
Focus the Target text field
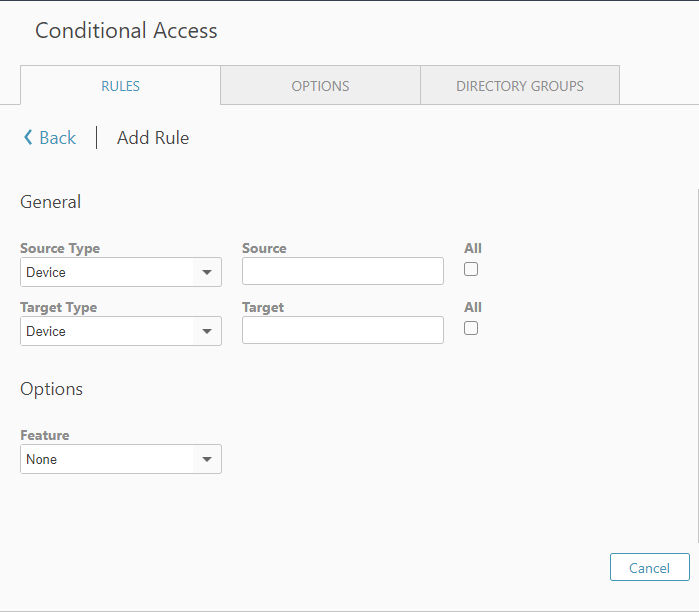(343, 330)
